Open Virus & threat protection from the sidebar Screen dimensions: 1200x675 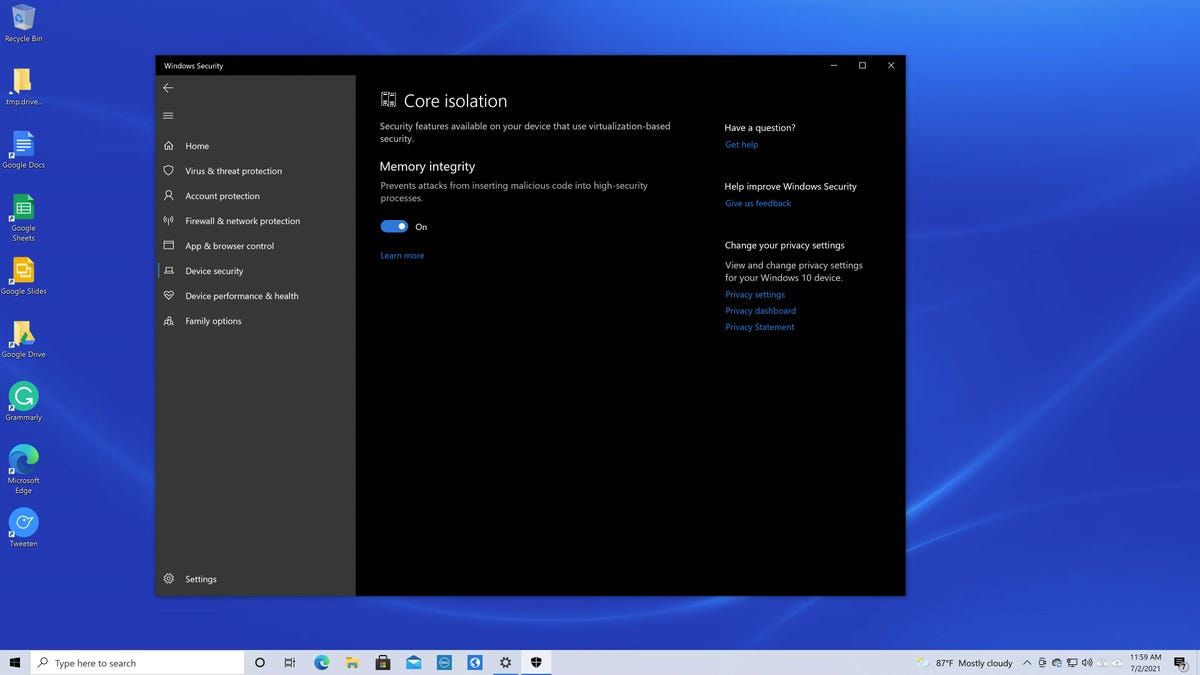click(x=232, y=170)
